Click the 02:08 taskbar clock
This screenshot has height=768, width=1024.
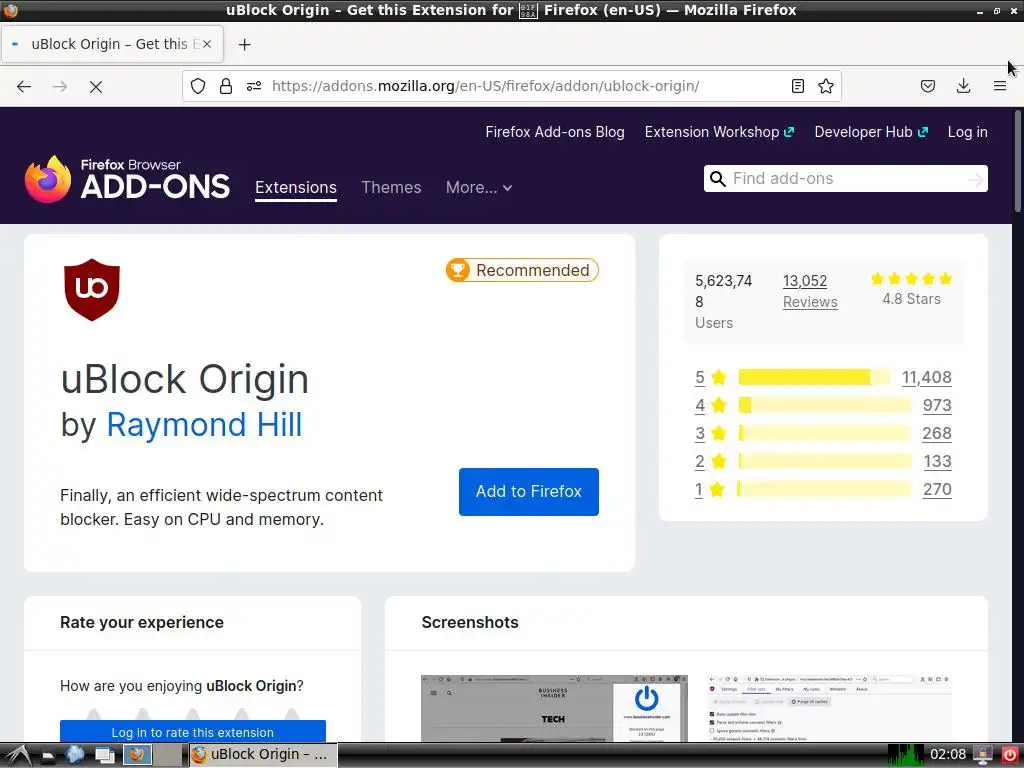[948, 755]
